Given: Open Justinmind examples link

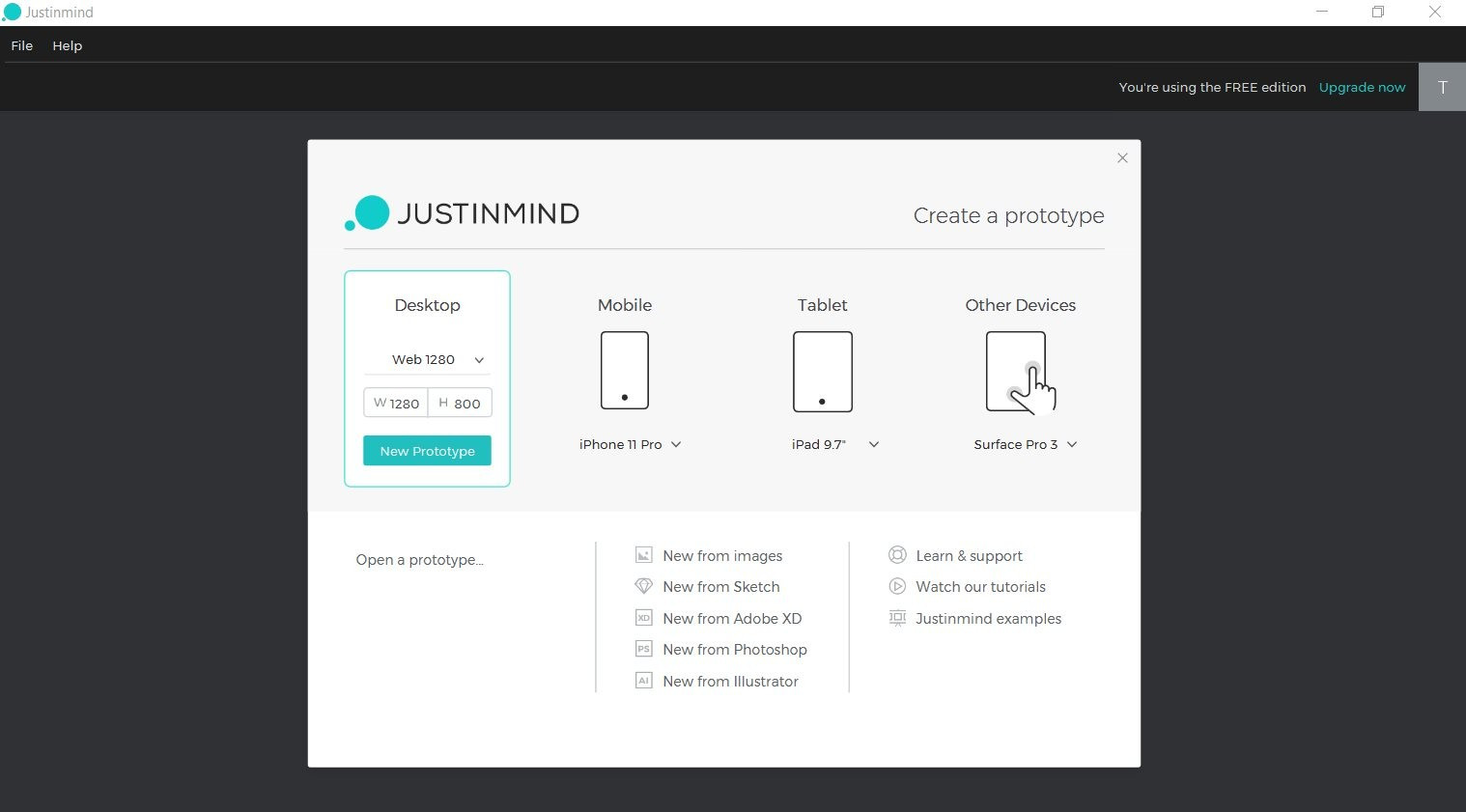Looking at the screenshot, I should pos(988,619).
